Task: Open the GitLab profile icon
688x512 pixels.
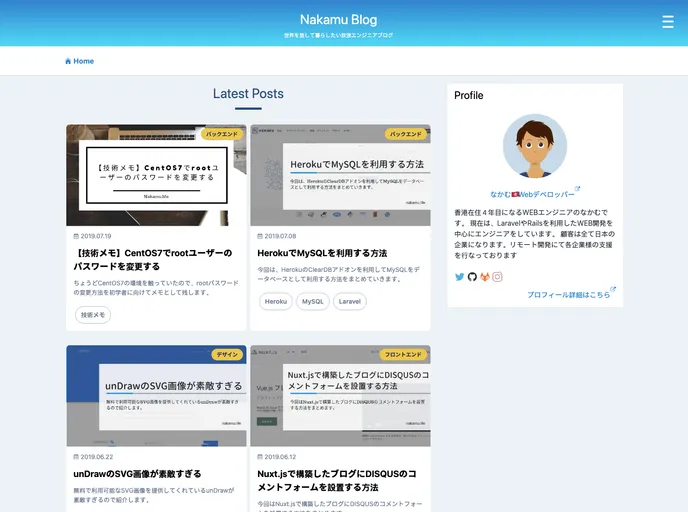Action: coord(484,277)
